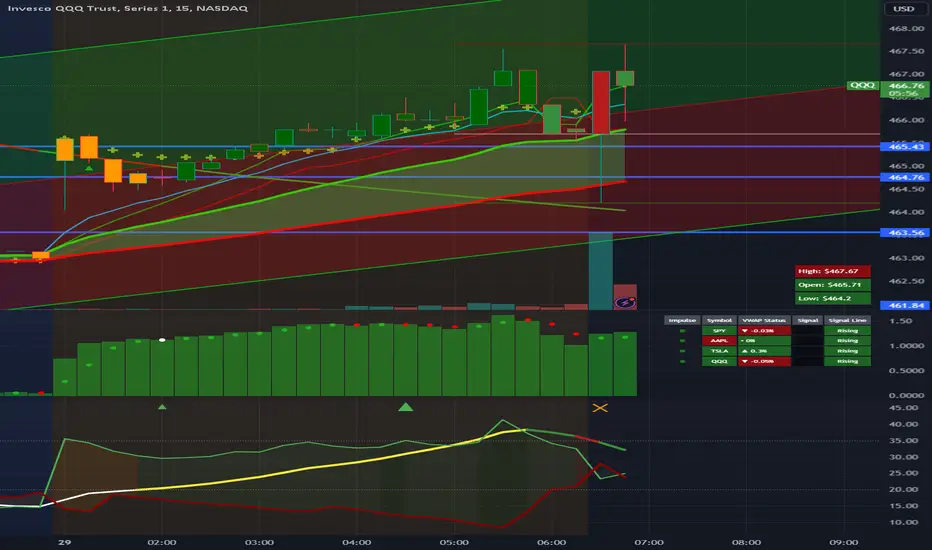Click the tall red candlestick body
Viewport: 932px width, 550px height.
pyautogui.click(x=600, y=102)
